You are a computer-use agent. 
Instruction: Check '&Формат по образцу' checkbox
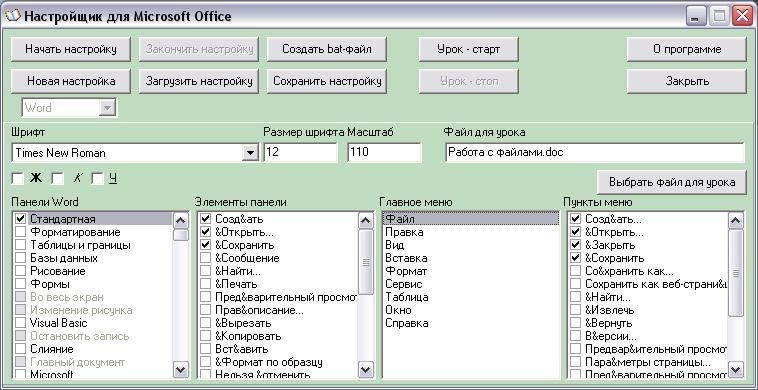pos(205,362)
